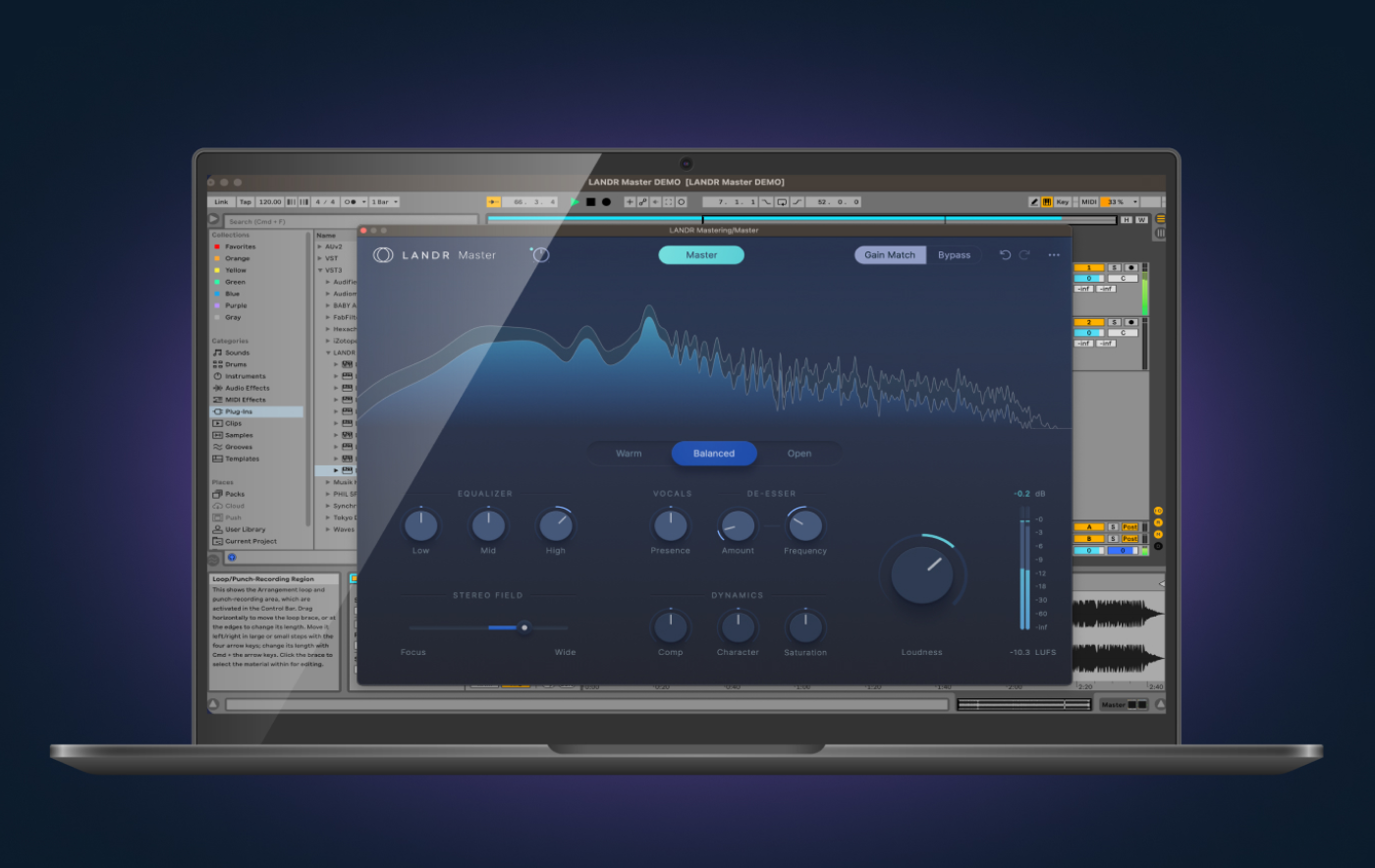
Task: Click the De-esser Frequency knob
Action: (x=805, y=526)
